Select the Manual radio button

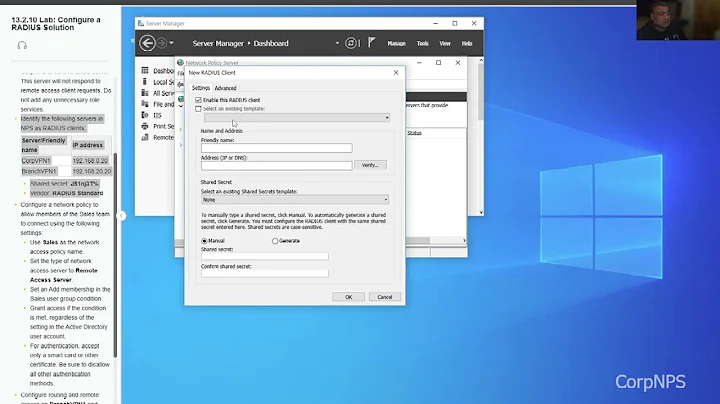pos(204,241)
